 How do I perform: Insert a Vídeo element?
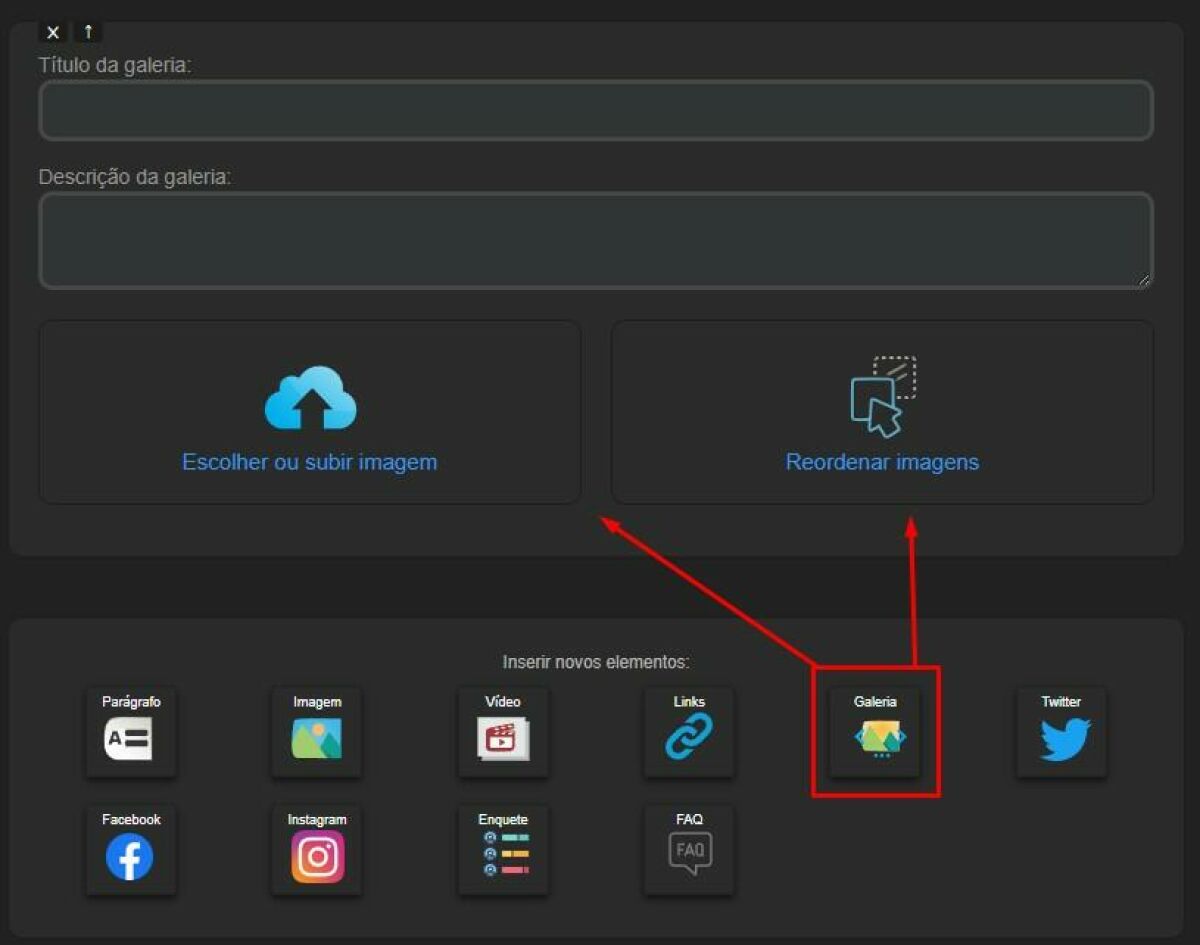click(503, 732)
